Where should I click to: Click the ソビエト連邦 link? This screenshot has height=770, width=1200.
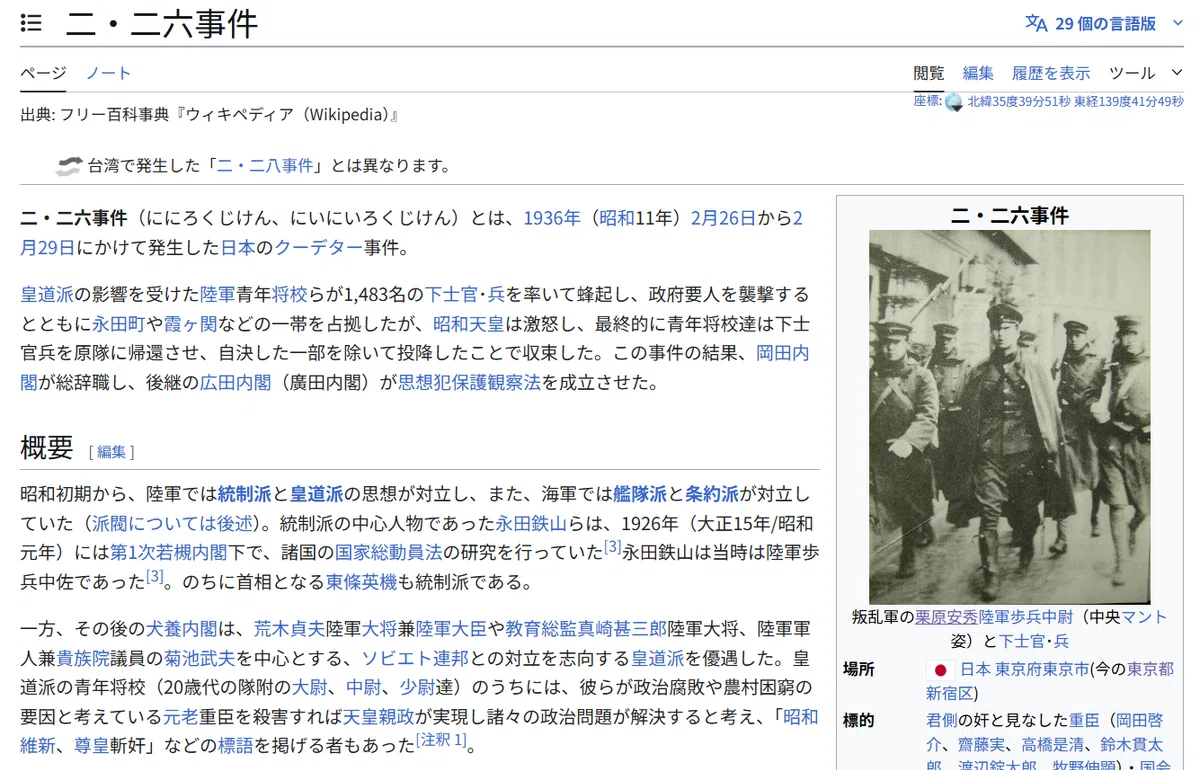[415, 658]
